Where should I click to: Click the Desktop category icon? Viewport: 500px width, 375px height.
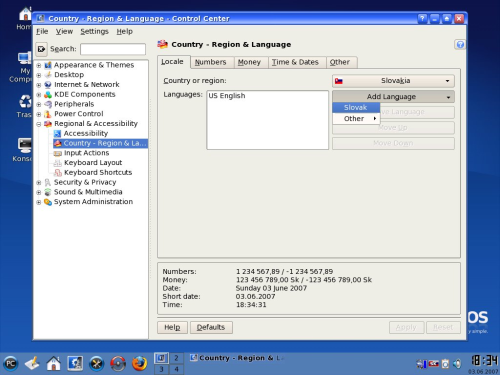pyautogui.click(x=48, y=75)
